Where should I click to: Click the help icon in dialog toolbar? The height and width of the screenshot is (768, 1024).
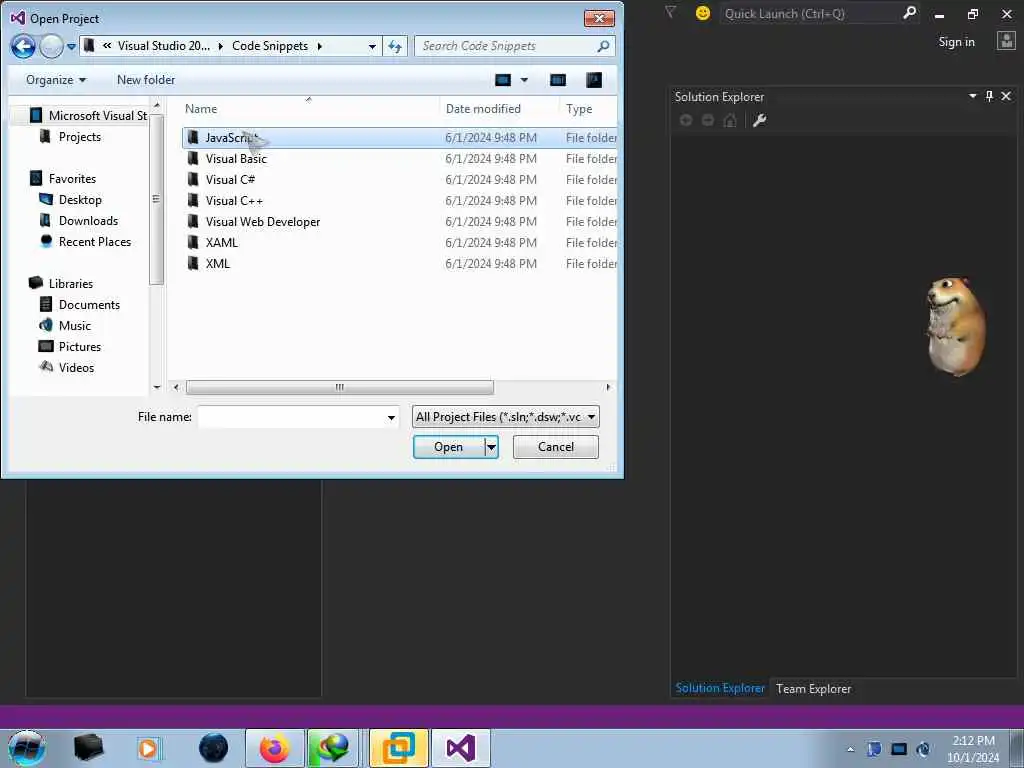point(594,80)
